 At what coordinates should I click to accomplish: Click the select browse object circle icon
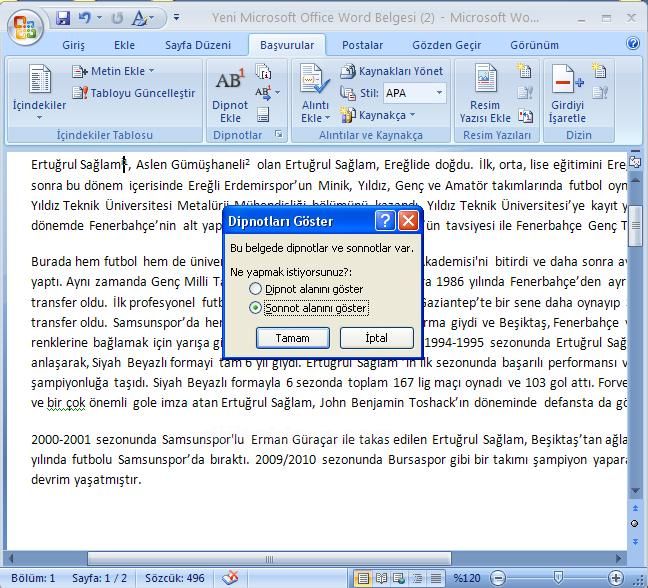[635, 524]
